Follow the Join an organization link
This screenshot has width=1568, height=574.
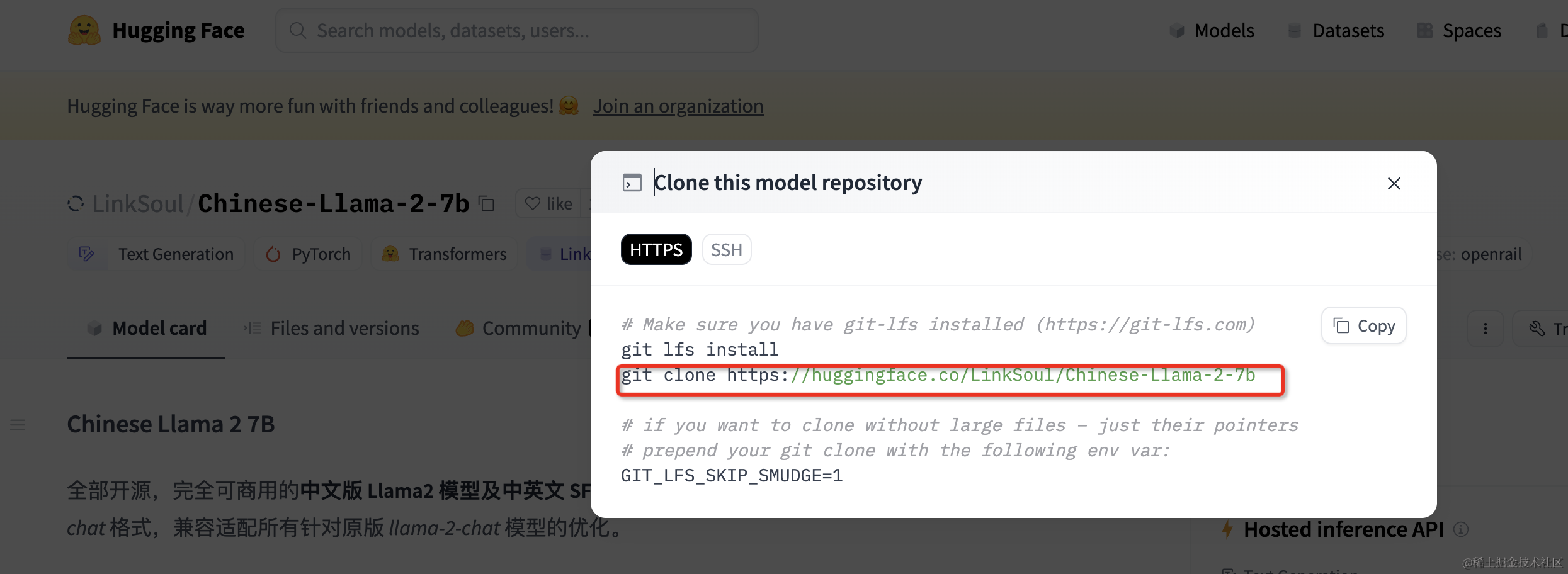coord(678,106)
